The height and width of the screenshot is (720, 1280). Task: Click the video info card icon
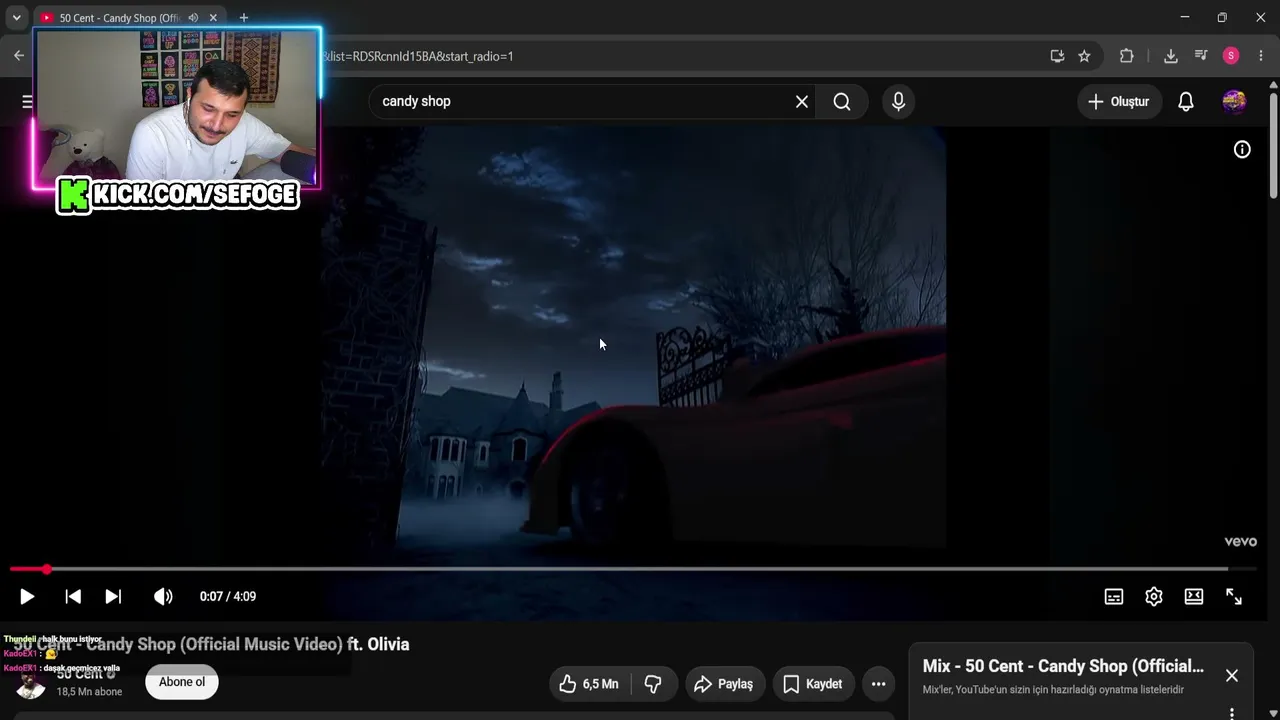1242,149
